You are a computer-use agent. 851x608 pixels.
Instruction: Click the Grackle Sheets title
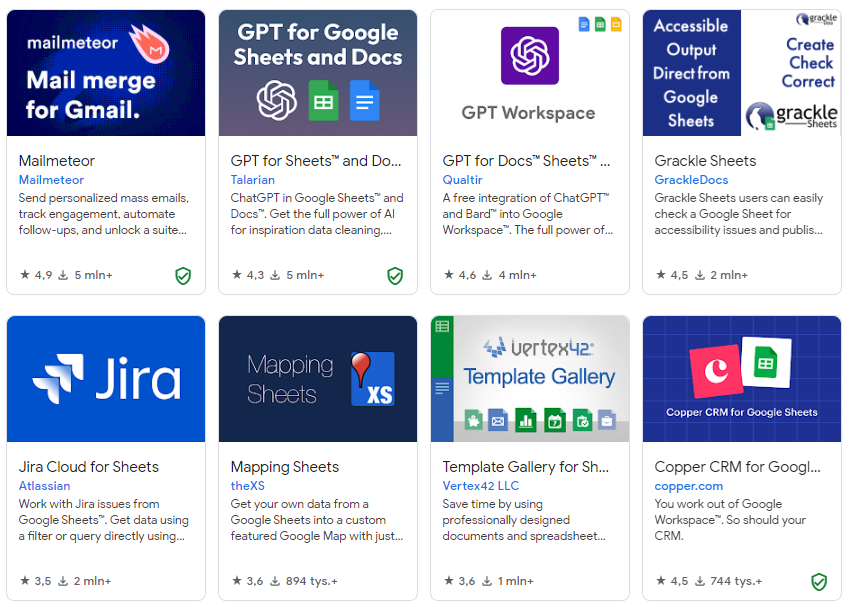(705, 161)
